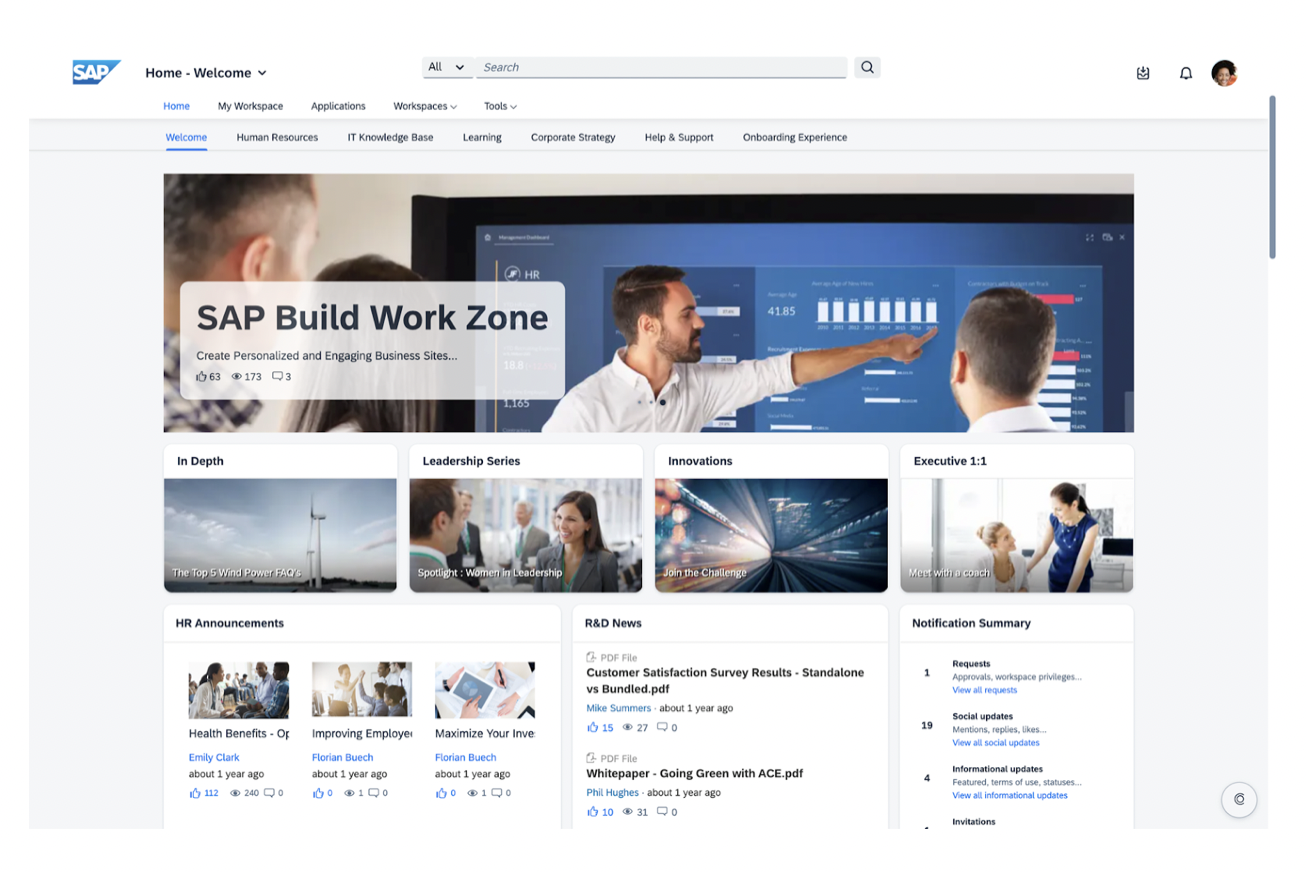Open the Onboarding Experience tab
Viewport: 1306px width, 872px height.
coord(795,138)
